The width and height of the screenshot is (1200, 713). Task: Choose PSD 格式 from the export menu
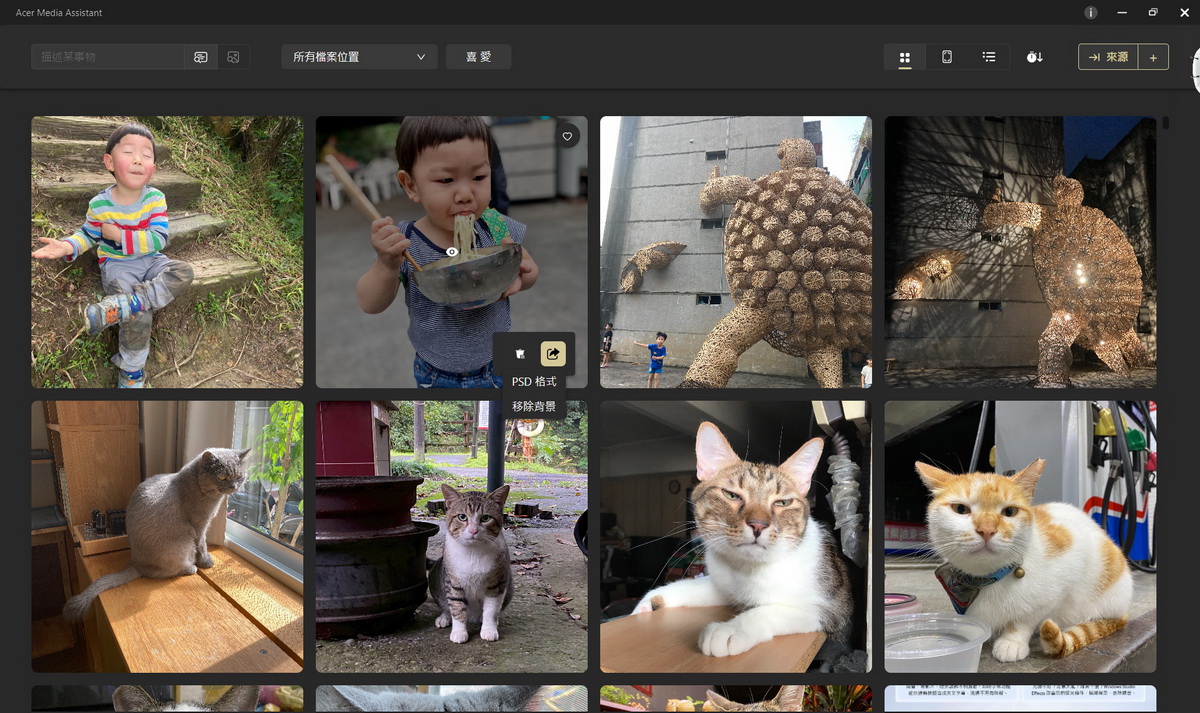[x=534, y=381]
